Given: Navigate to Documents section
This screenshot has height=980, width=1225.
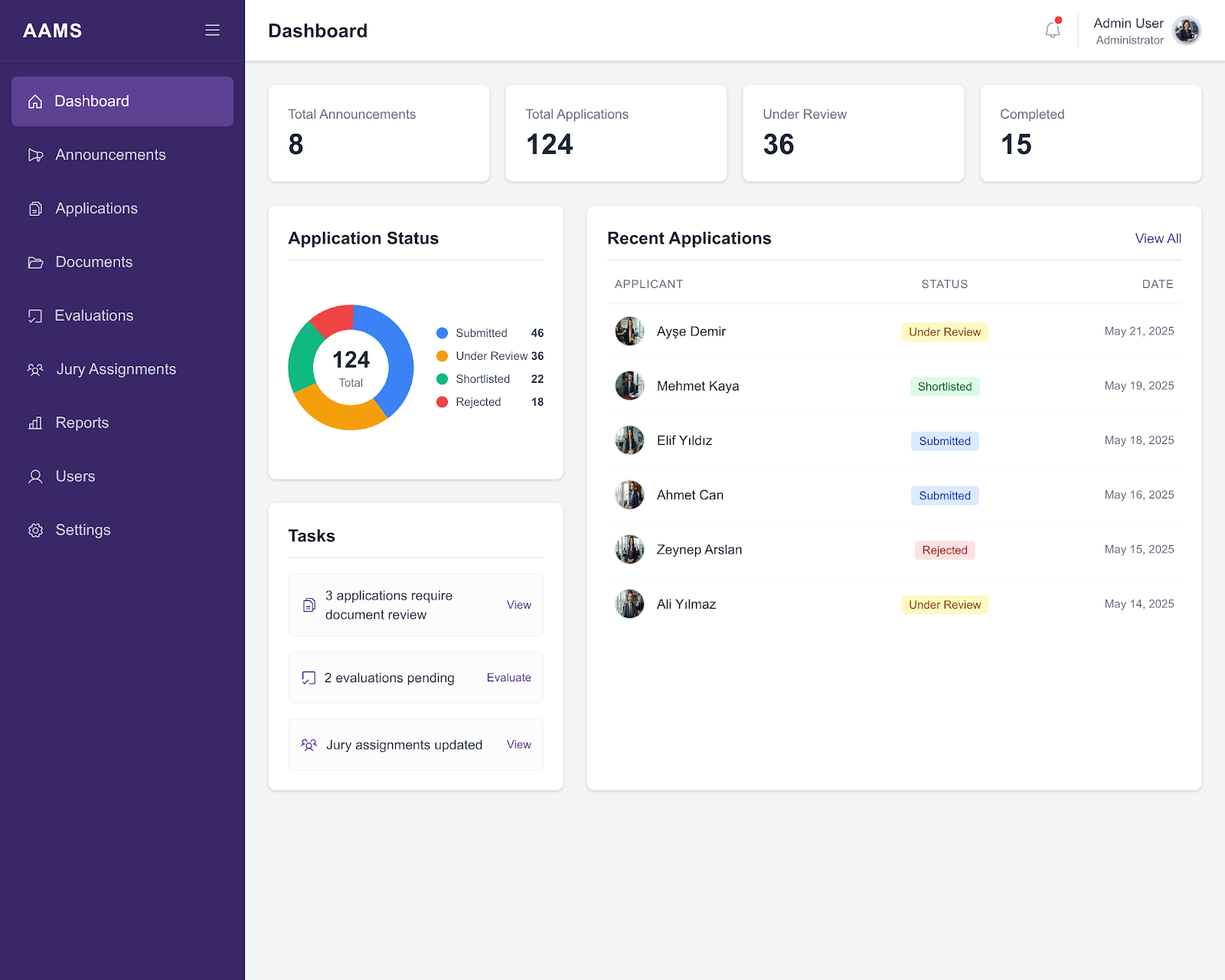Looking at the screenshot, I should (122, 262).
